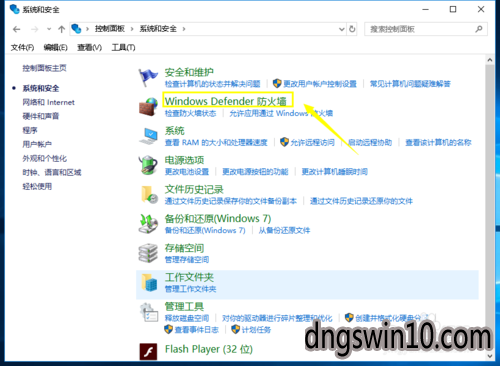
Task: Click the Flash Player (32 位) icon
Action: click(x=148, y=351)
